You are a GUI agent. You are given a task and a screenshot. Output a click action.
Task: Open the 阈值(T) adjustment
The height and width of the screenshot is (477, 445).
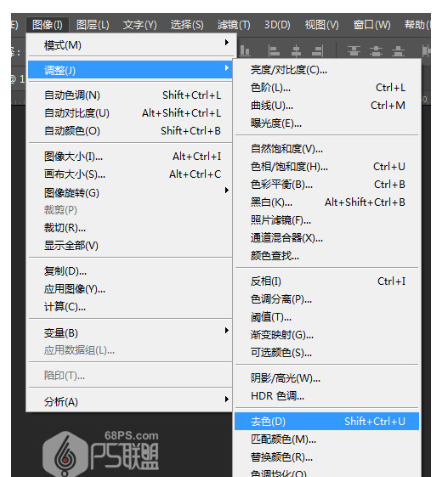327,317
